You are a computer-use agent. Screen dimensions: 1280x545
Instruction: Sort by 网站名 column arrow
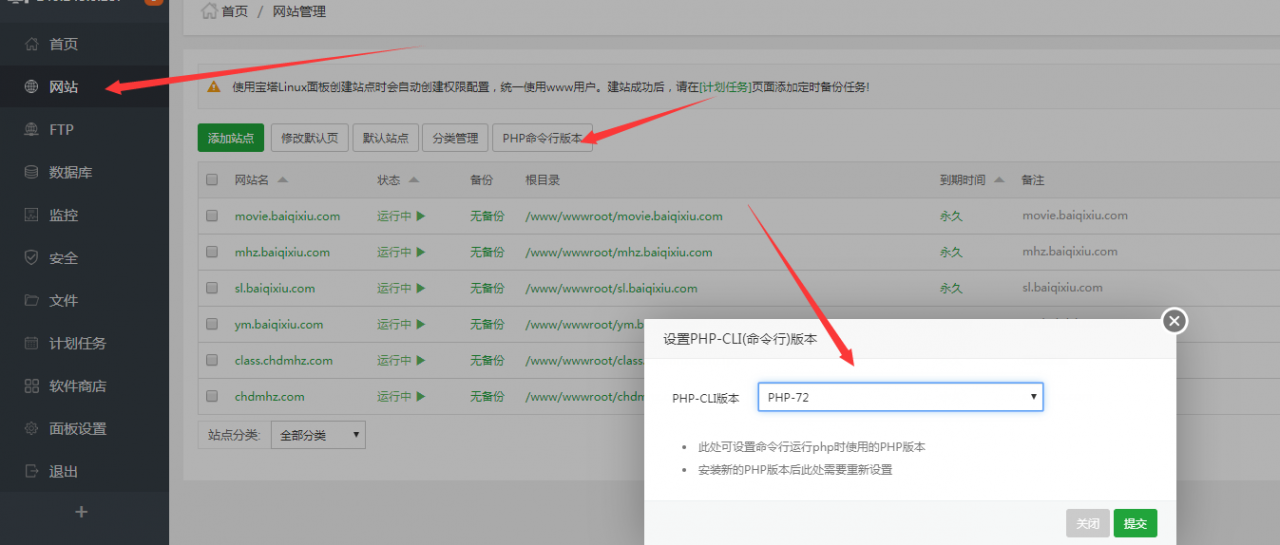pos(282,180)
